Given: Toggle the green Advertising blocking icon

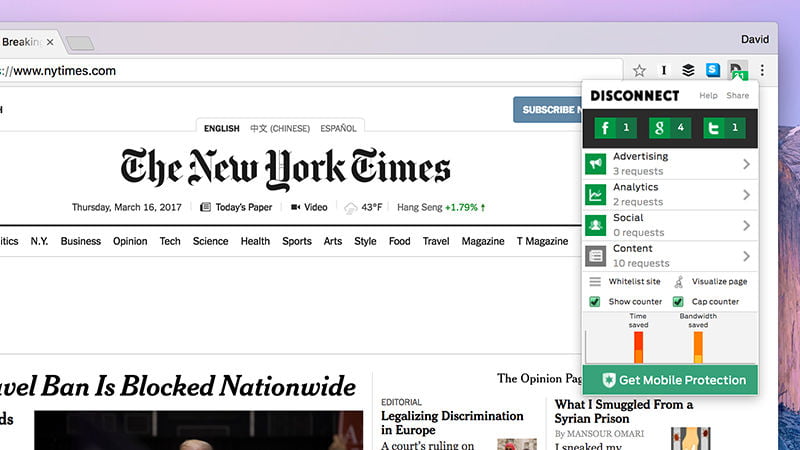Looking at the screenshot, I should pyautogui.click(x=596, y=164).
